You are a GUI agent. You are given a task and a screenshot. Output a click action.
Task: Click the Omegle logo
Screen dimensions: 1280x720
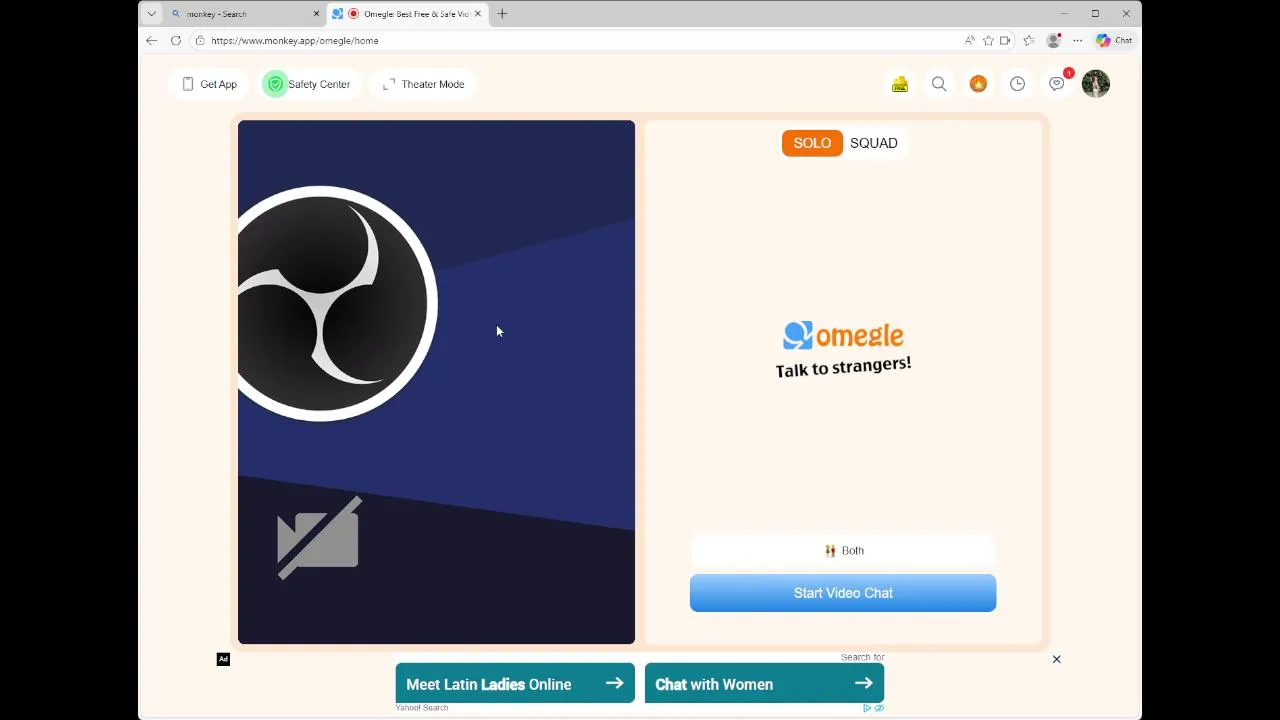(x=843, y=335)
